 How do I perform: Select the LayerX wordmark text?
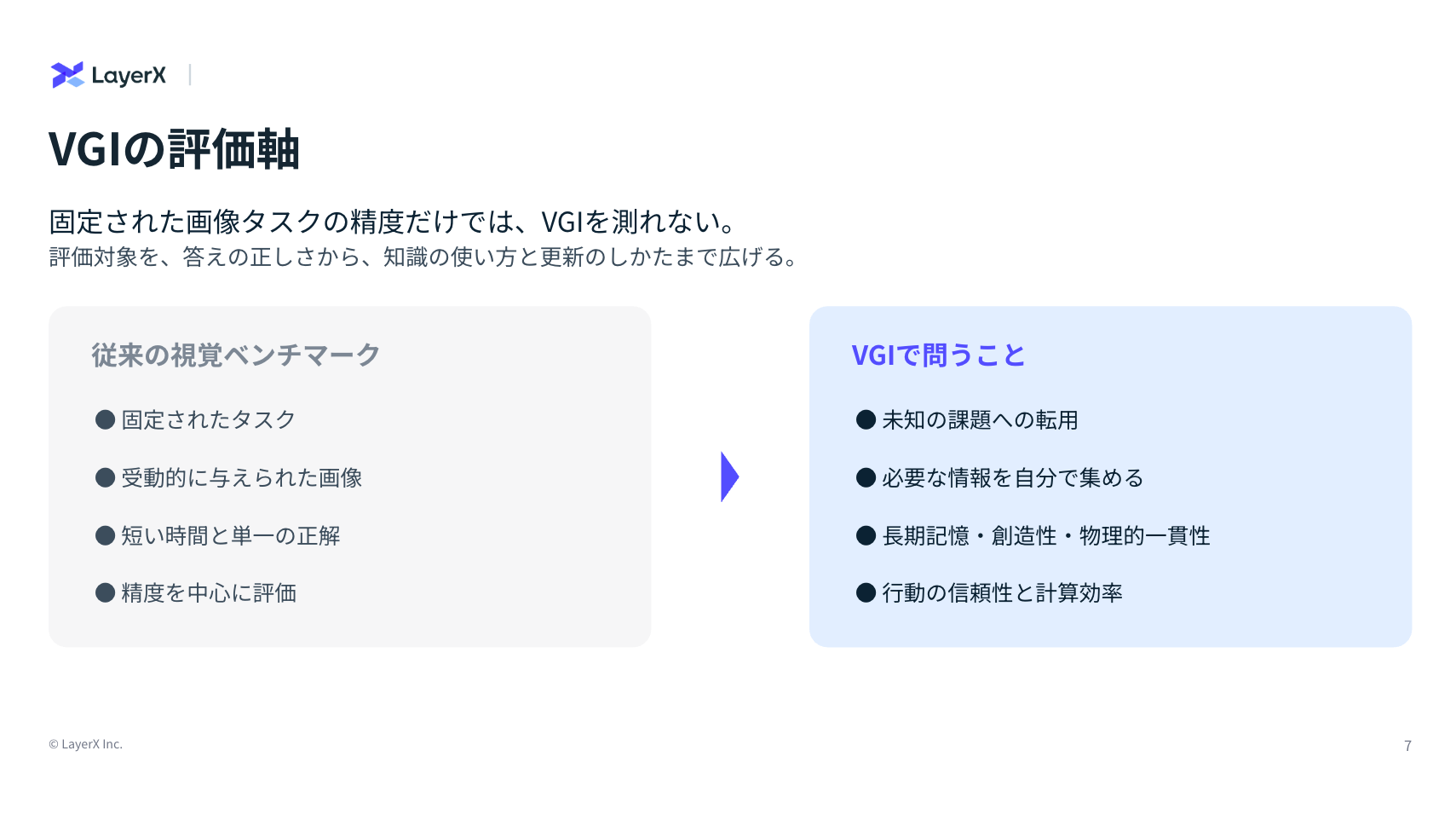pos(129,76)
